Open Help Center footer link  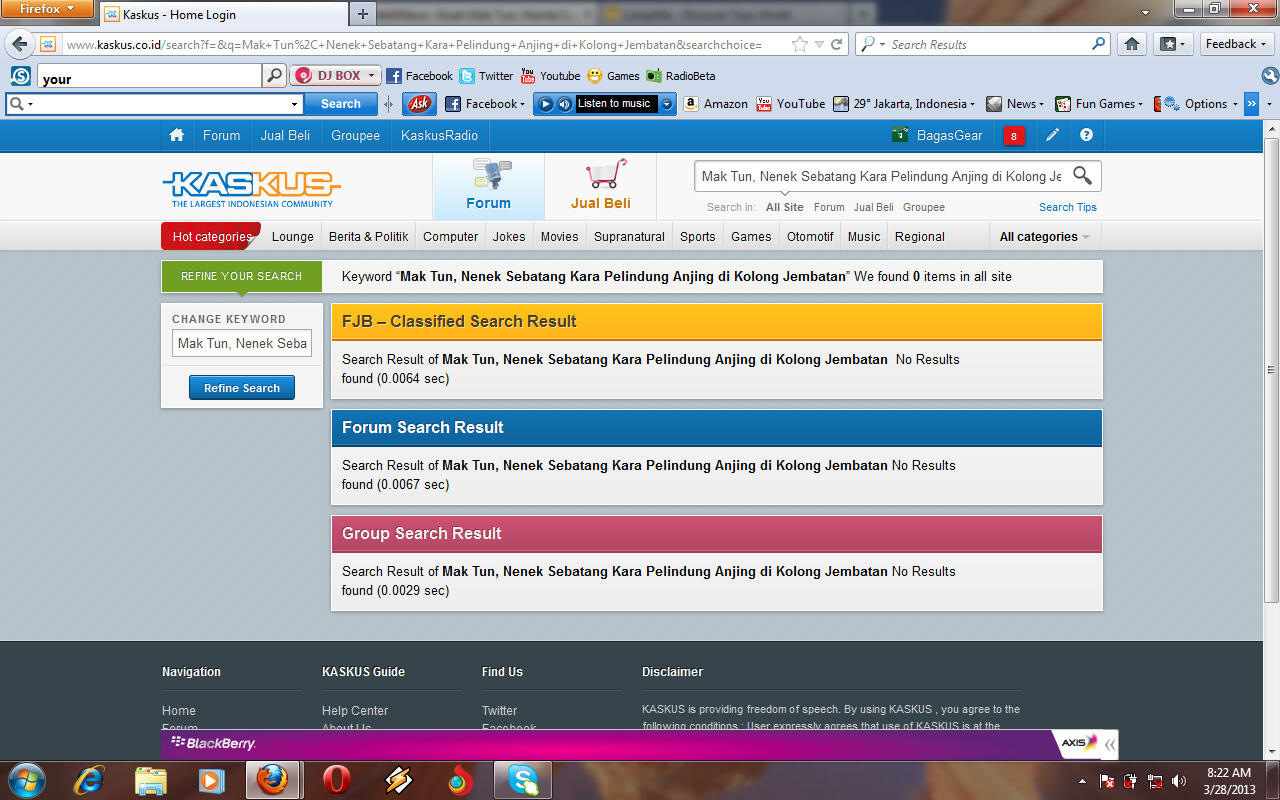tap(355, 711)
